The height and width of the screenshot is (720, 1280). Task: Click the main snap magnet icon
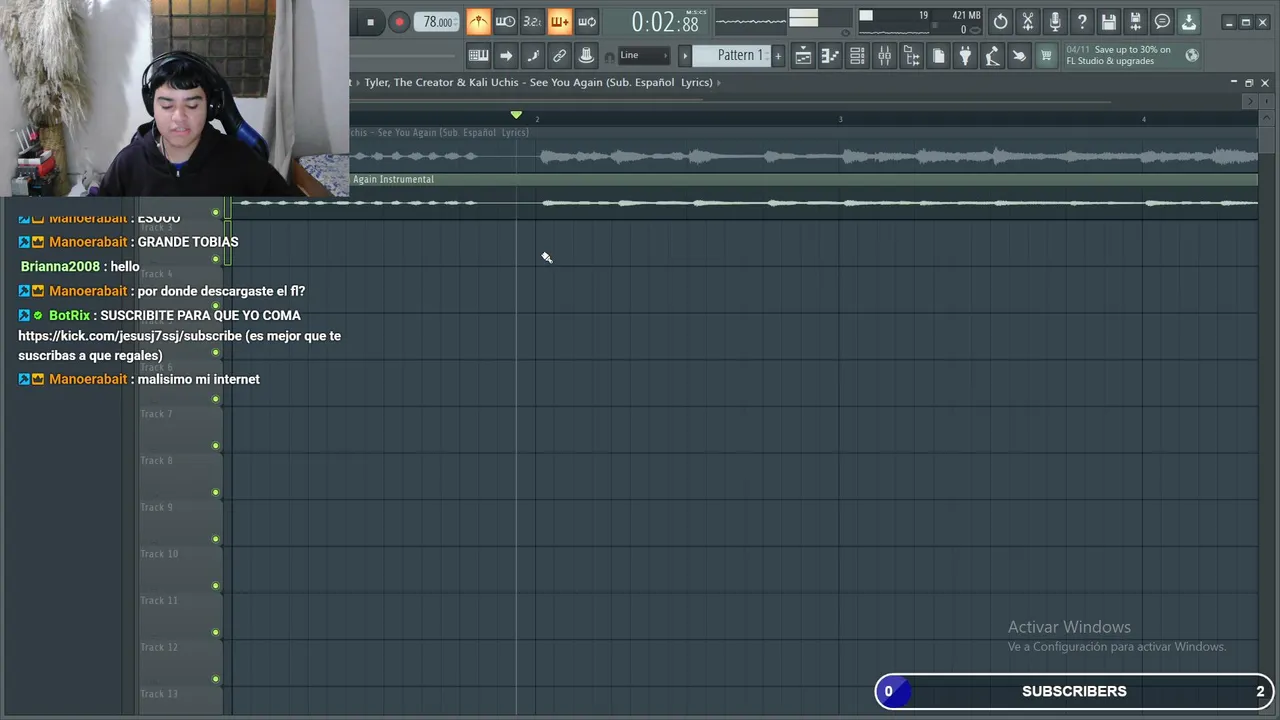609,57
